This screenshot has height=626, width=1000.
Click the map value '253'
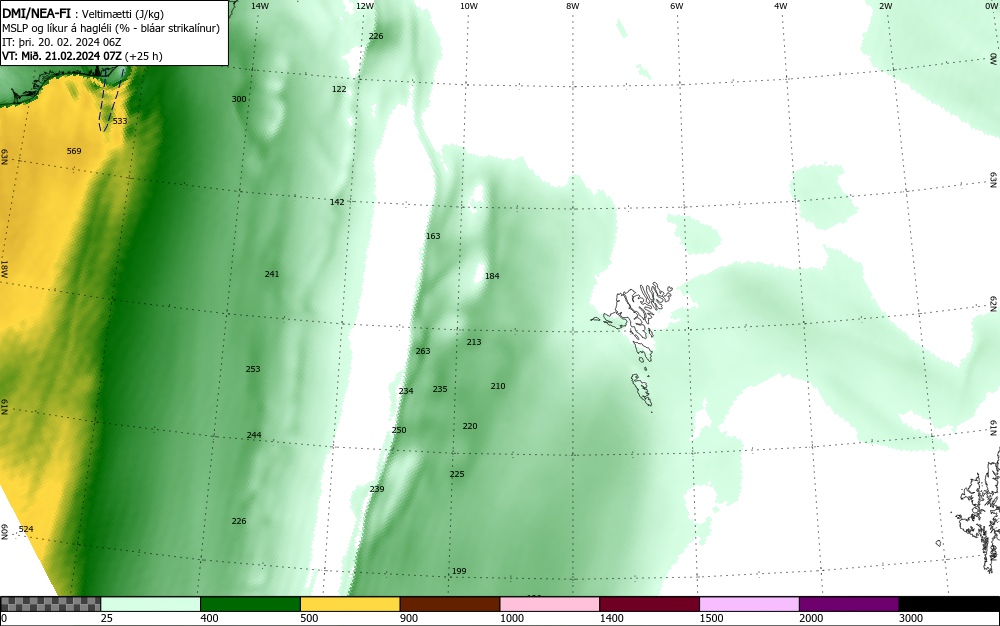click(253, 369)
